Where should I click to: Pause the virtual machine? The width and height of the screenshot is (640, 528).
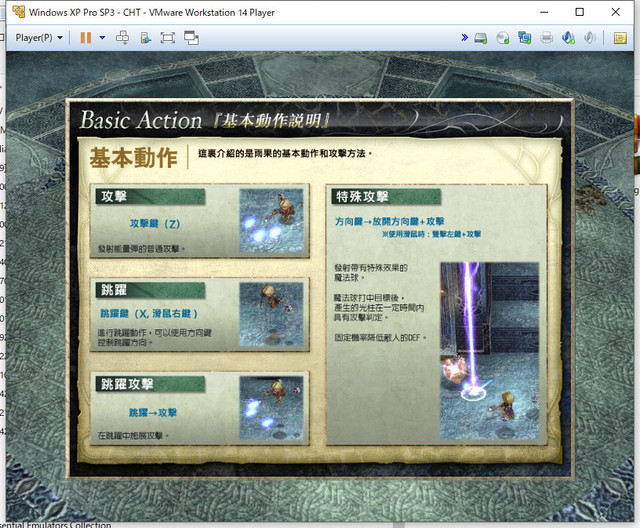pyautogui.click(x=86, y=38)
